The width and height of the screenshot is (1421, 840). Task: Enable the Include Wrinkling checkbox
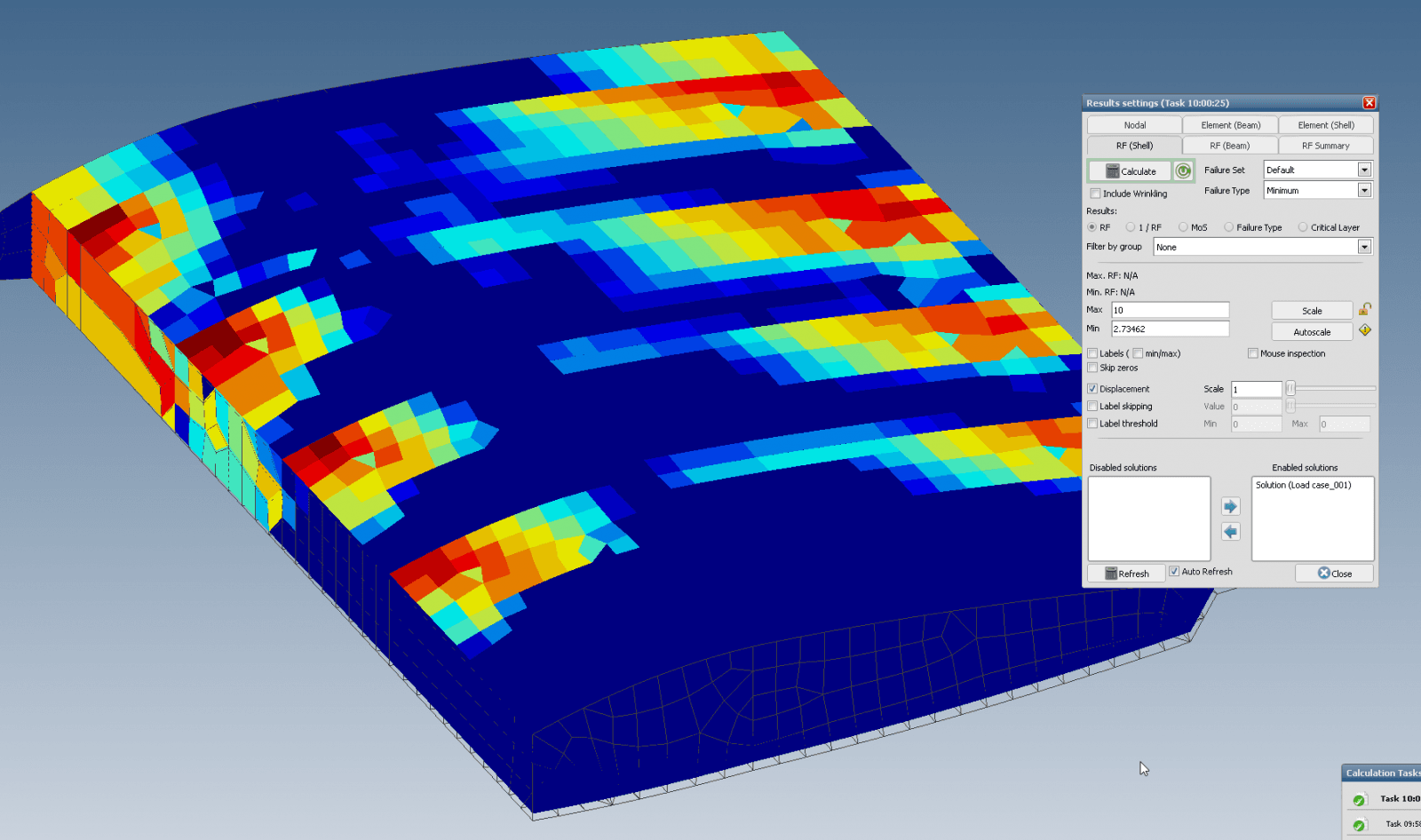point(1095,194)
